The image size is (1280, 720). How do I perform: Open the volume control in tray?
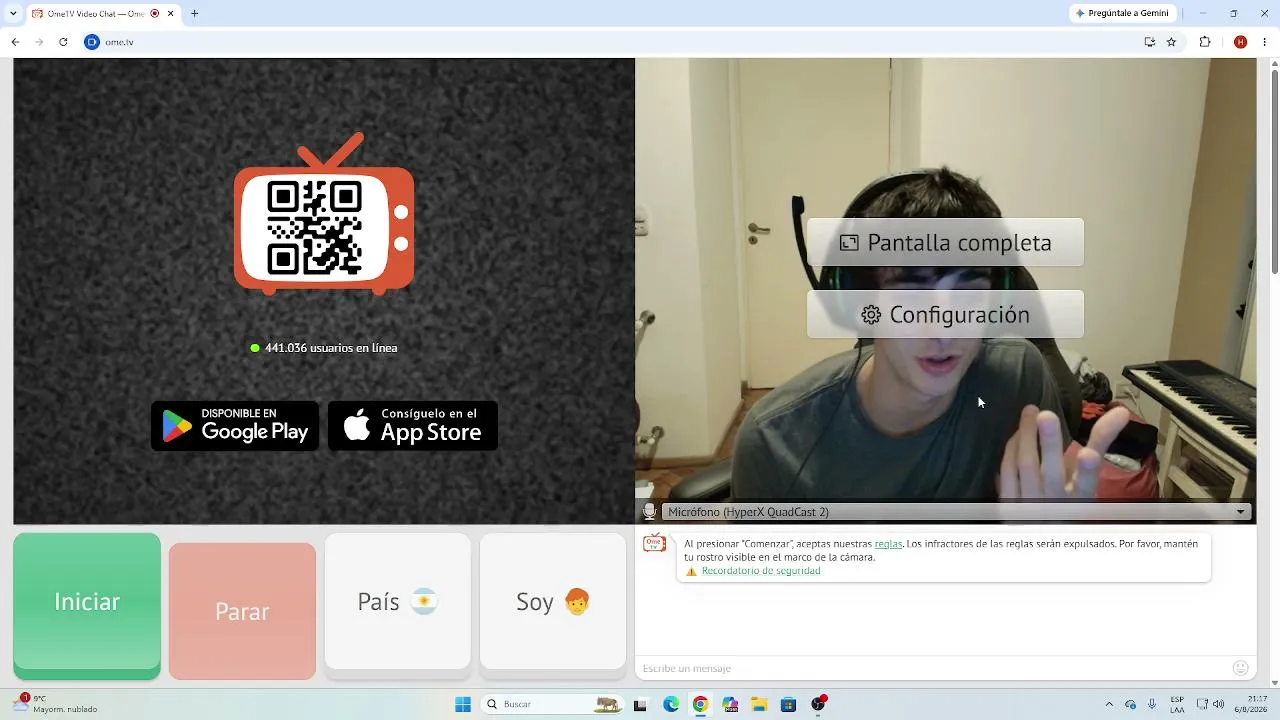[x=1218, y=705]
